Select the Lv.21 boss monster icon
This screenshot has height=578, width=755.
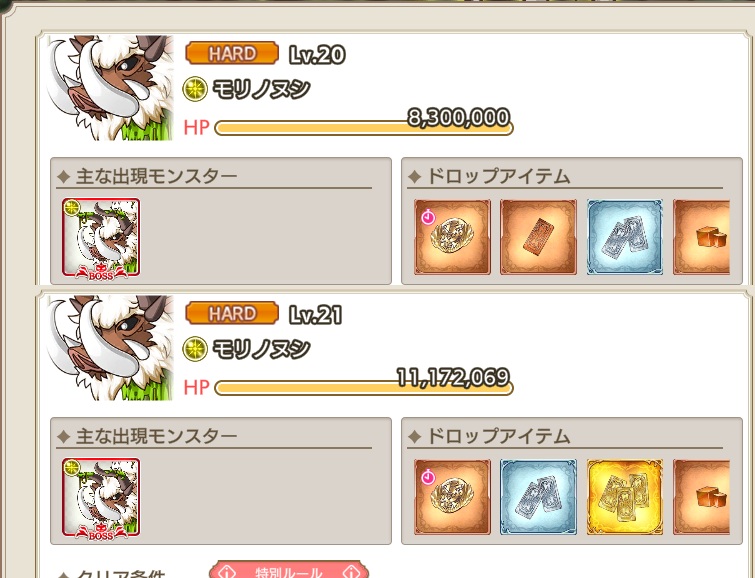[x=101, y=498]
